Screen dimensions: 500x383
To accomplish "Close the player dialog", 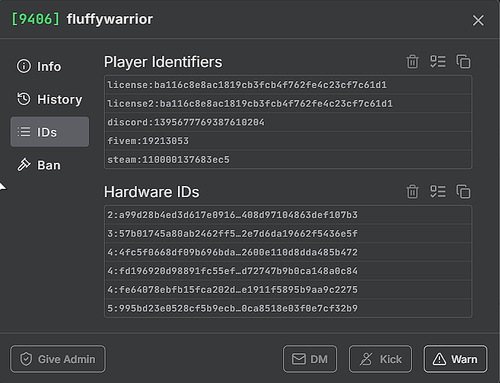I will click(x=478, y=20).
